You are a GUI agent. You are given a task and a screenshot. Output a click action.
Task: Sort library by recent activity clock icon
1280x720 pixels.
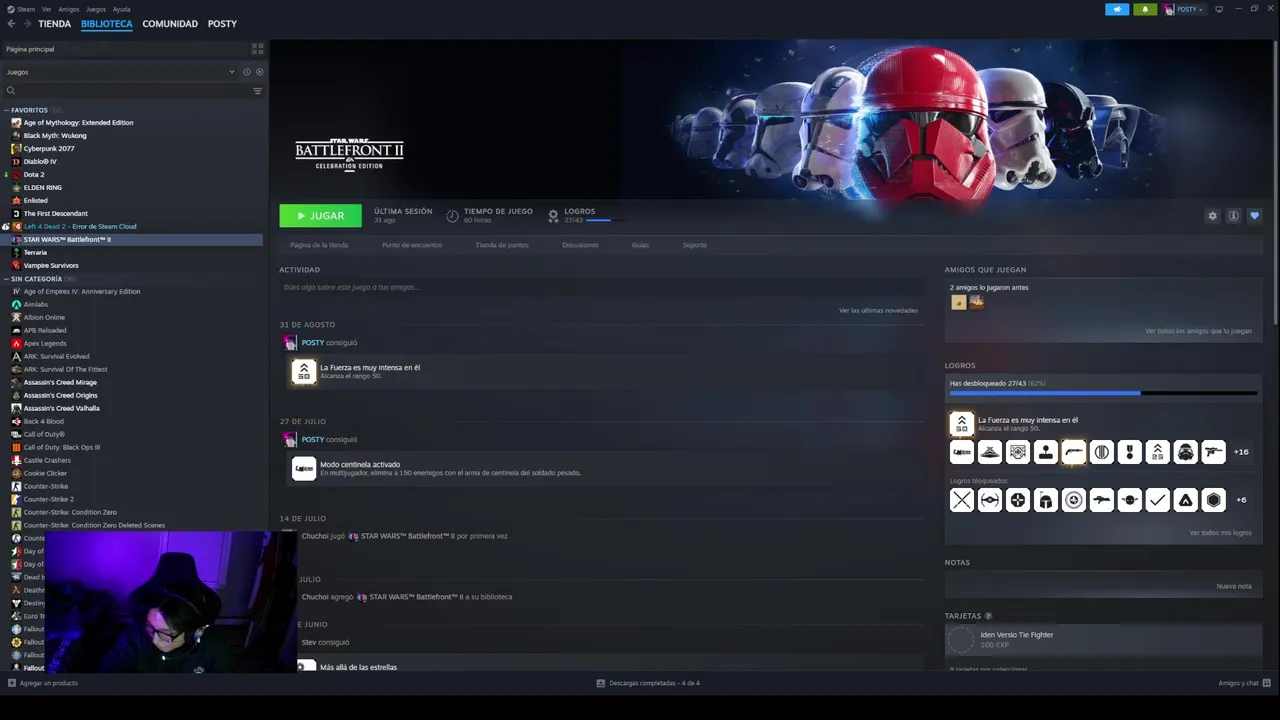pyautogui.click(x=246, y=72)
